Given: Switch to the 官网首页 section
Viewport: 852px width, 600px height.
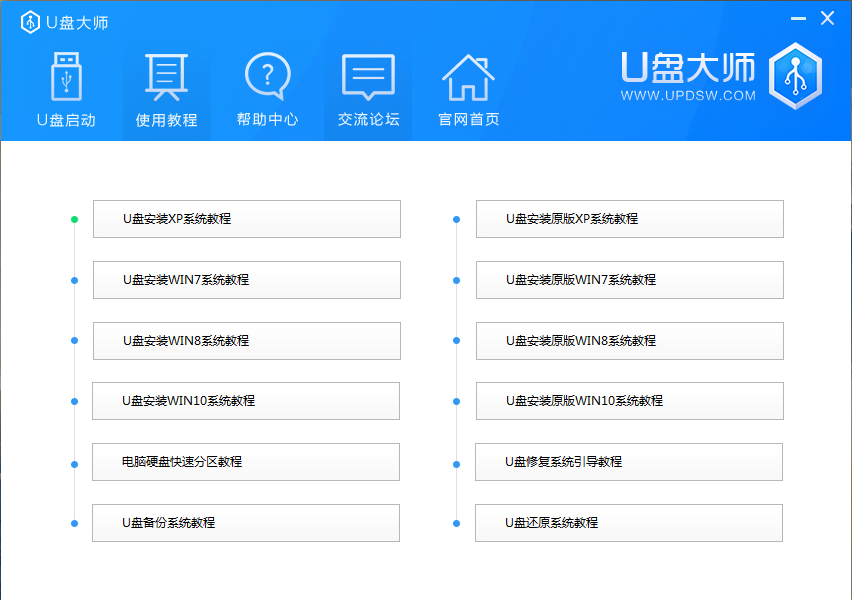Looking at the screenshot, I should (466, 90).
